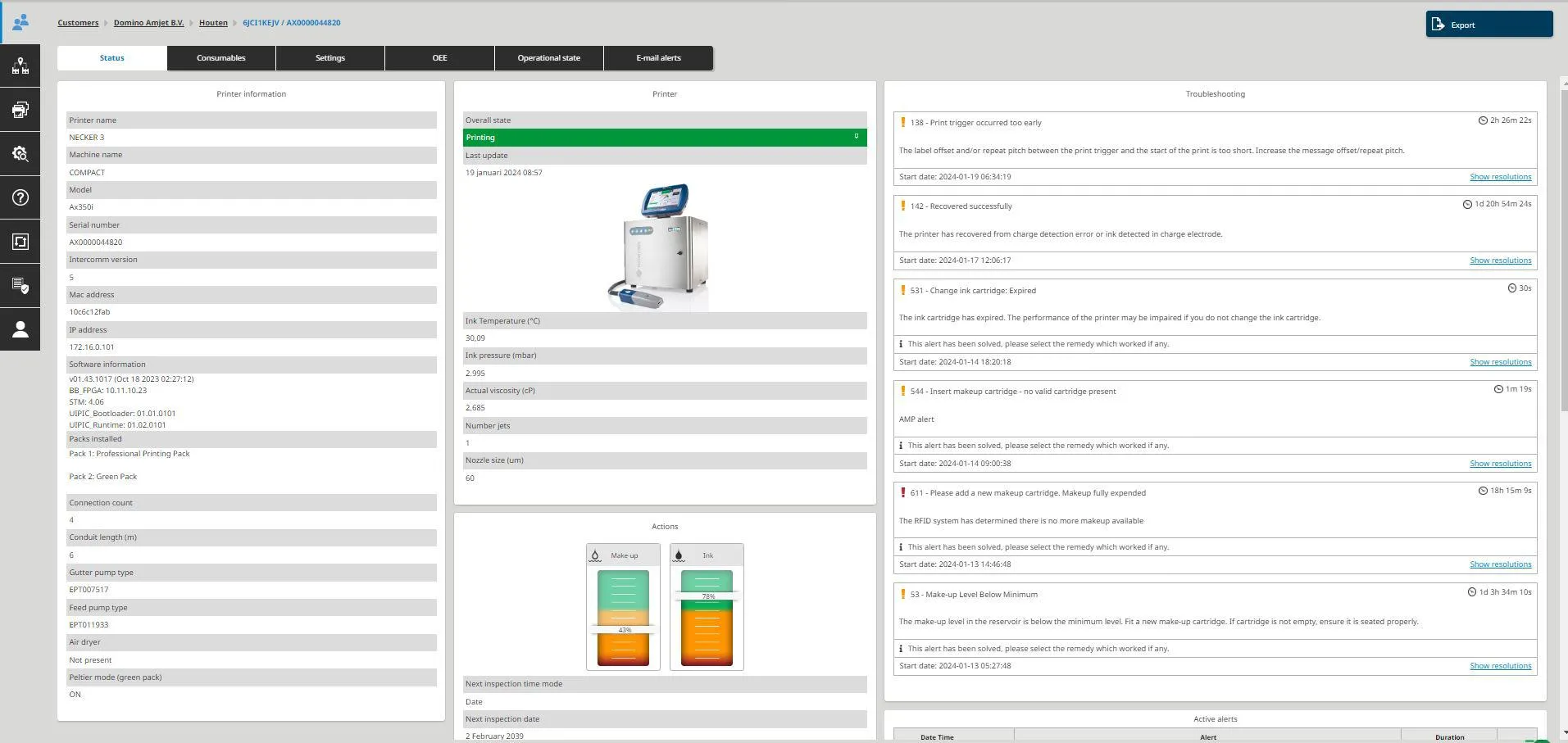This screenshot has height=743, width=1568.
Task: Click the circular arrows square sidebar icon
Action: coord(20,242)
